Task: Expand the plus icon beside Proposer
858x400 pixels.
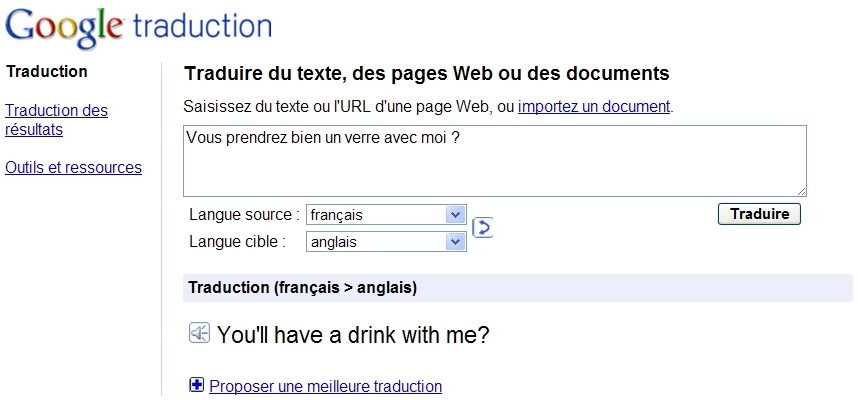Action: [x=196, y=385]
